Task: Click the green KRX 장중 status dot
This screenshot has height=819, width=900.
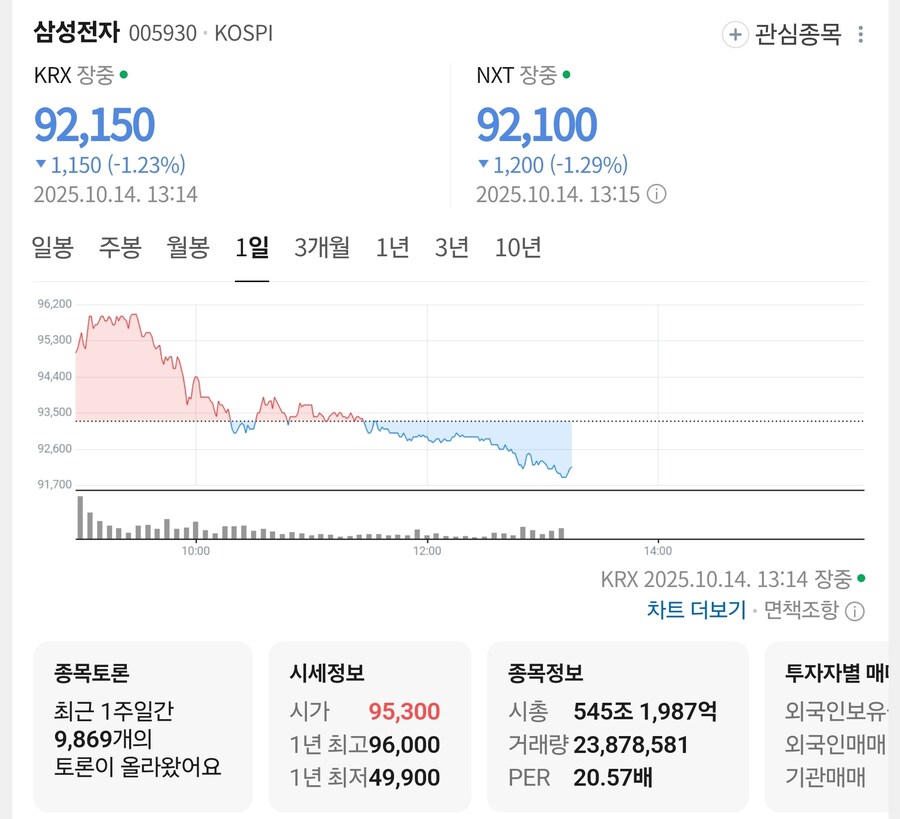Action: click(124, 74)
